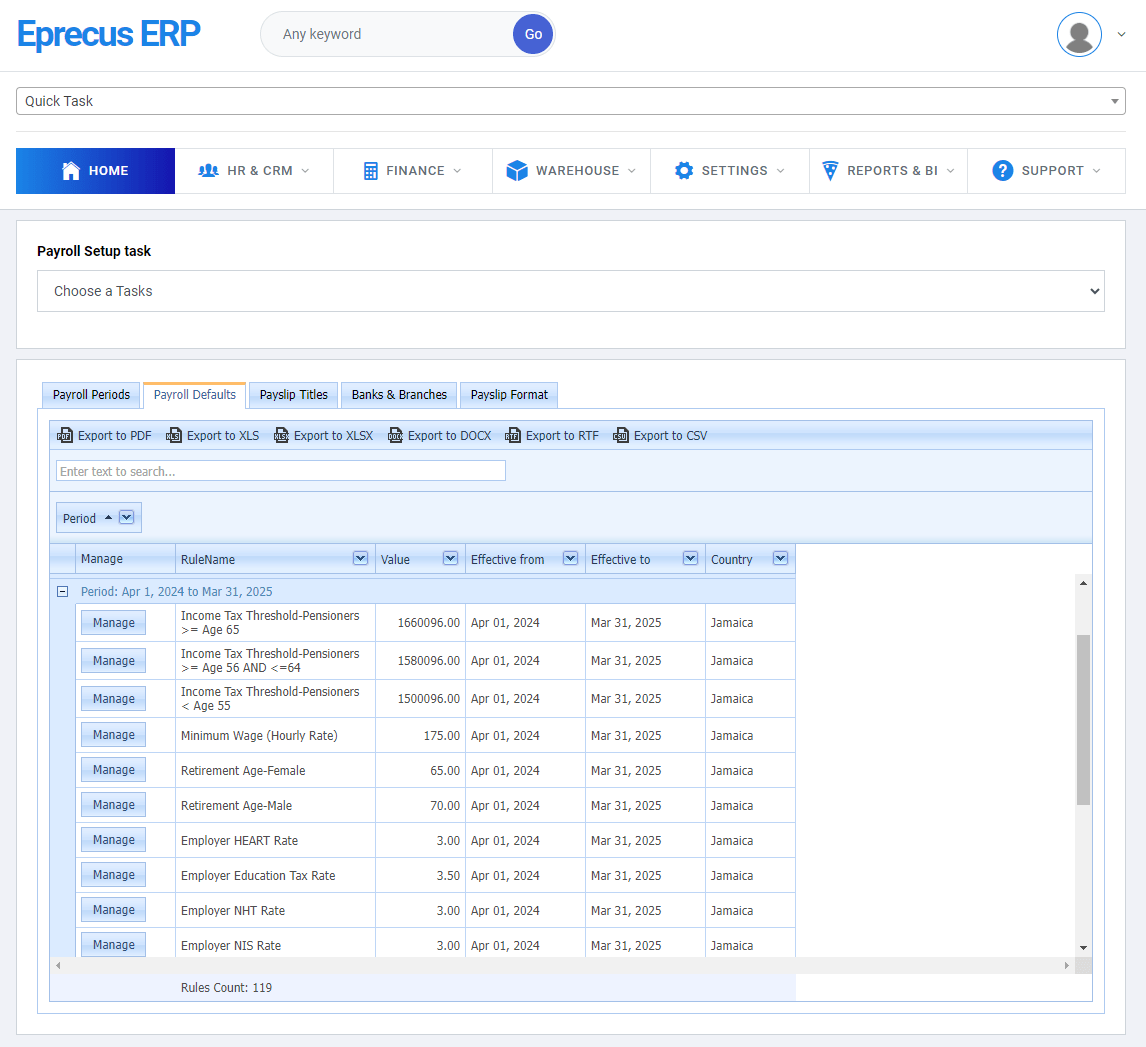Click the value 1660096.00 cell
1146x1047 pixels.
pos(420,623)
